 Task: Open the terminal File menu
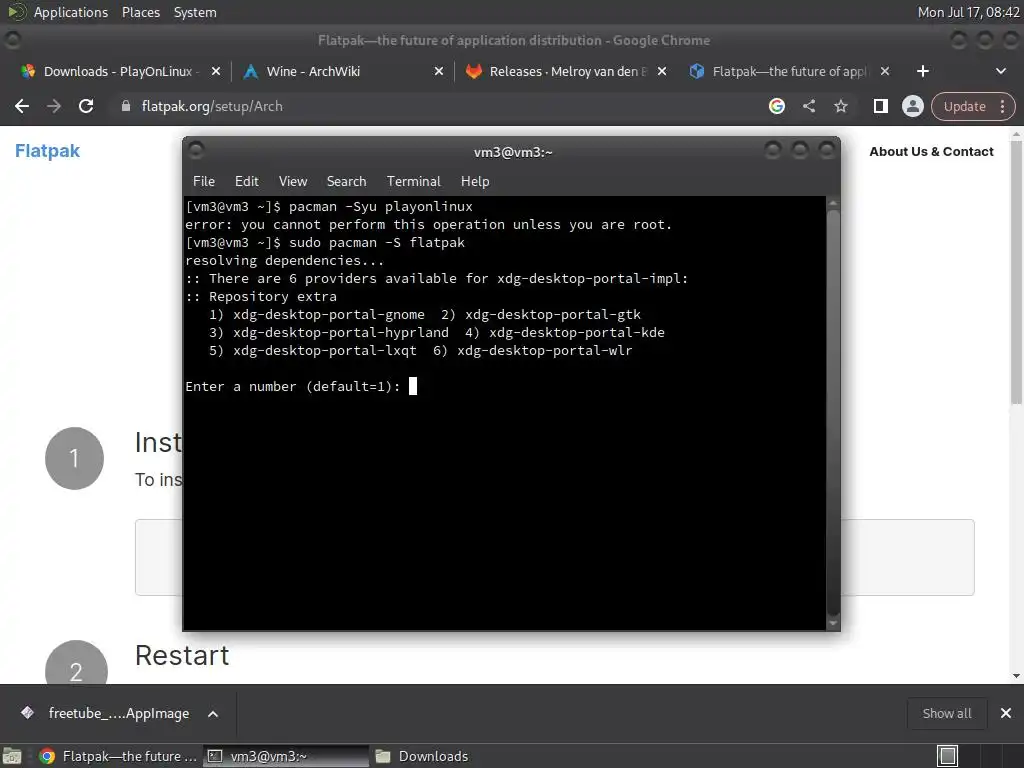tap(204, 181)
